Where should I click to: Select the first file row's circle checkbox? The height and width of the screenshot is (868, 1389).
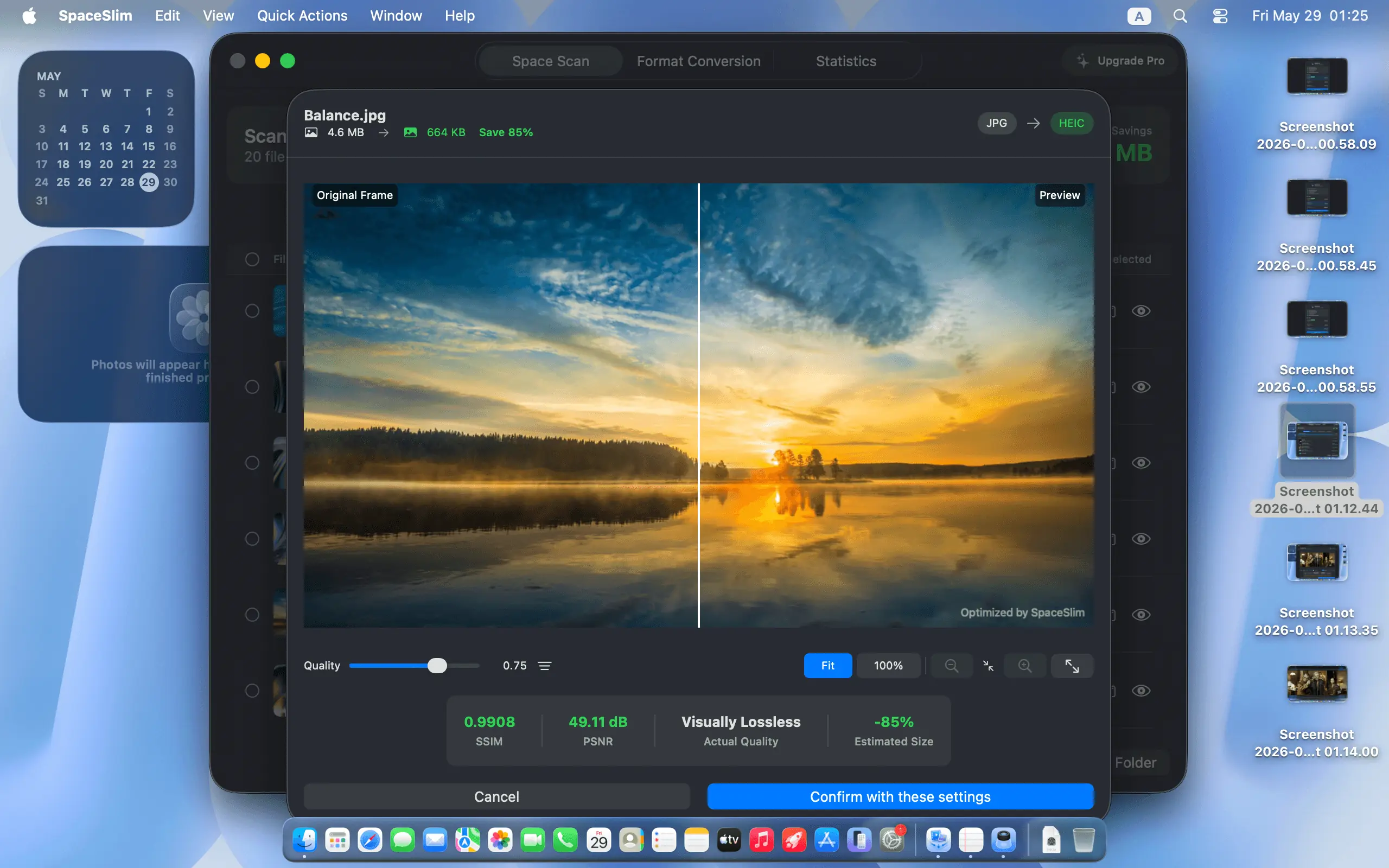pos(252,310)
